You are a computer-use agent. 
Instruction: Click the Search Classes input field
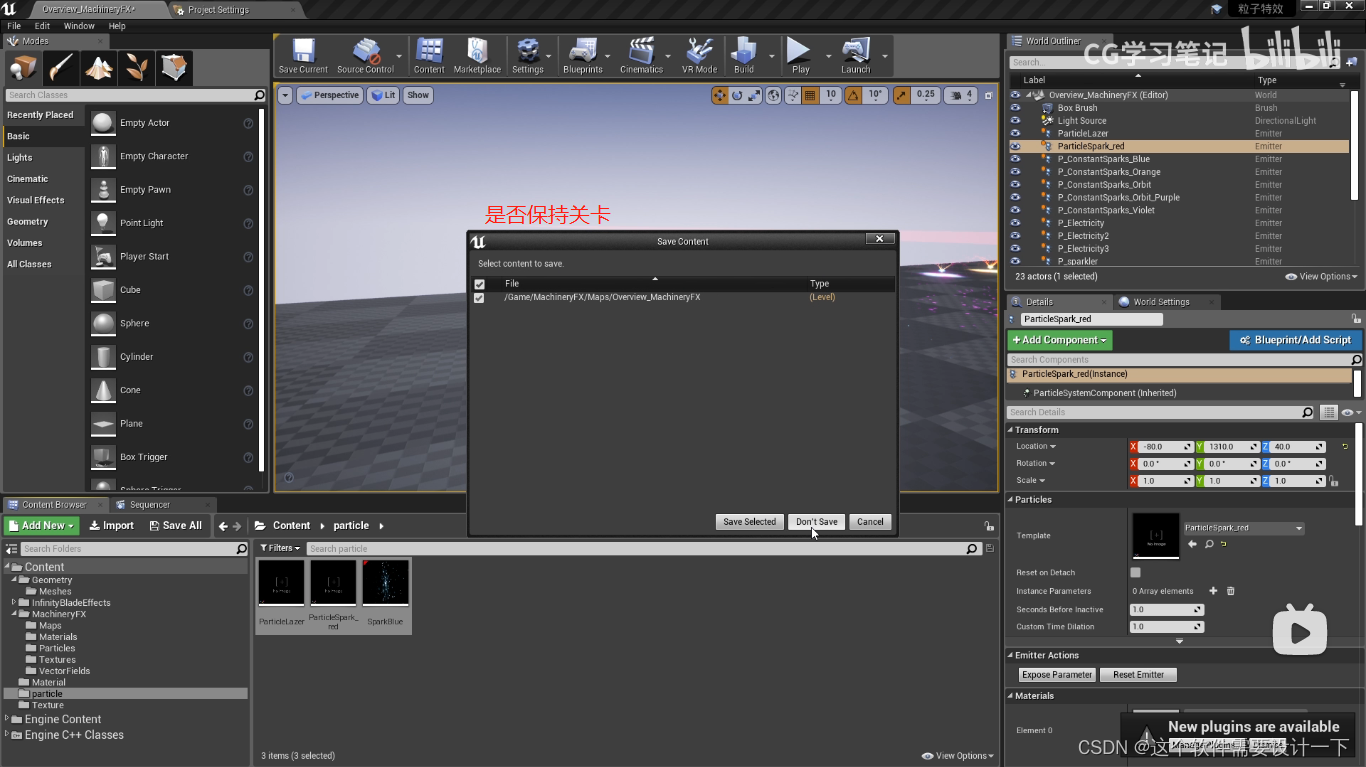point(135,95)
